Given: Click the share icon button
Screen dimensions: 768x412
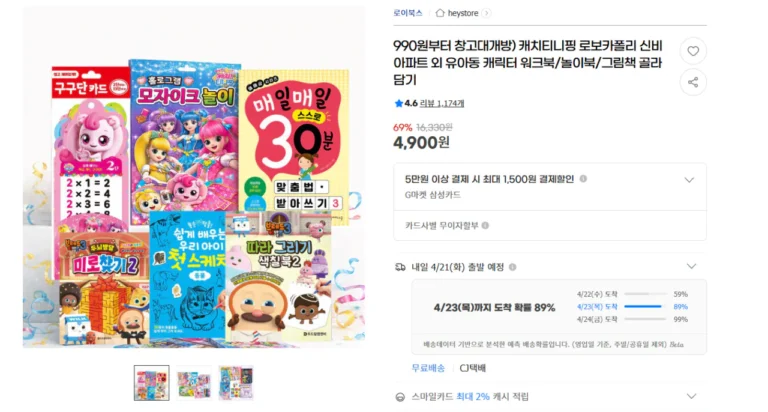Looking at the screenshot, I should [693, 82].
